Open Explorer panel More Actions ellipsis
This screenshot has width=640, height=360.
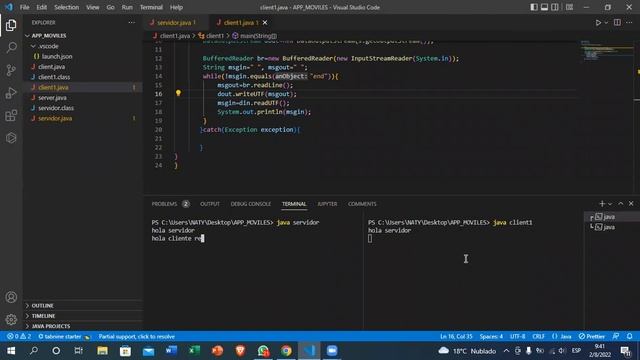point(131,22)
